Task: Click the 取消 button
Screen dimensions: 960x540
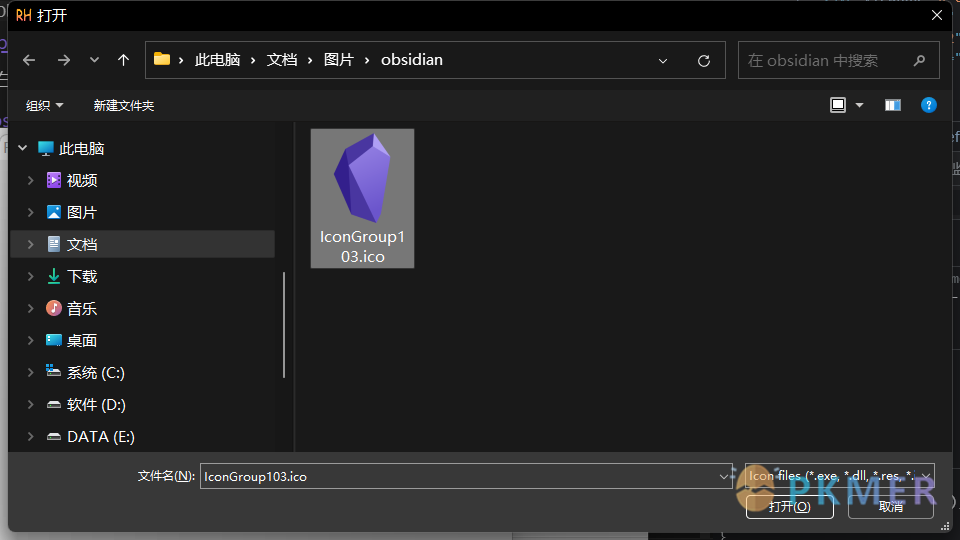Action: [x=890, y=506]
